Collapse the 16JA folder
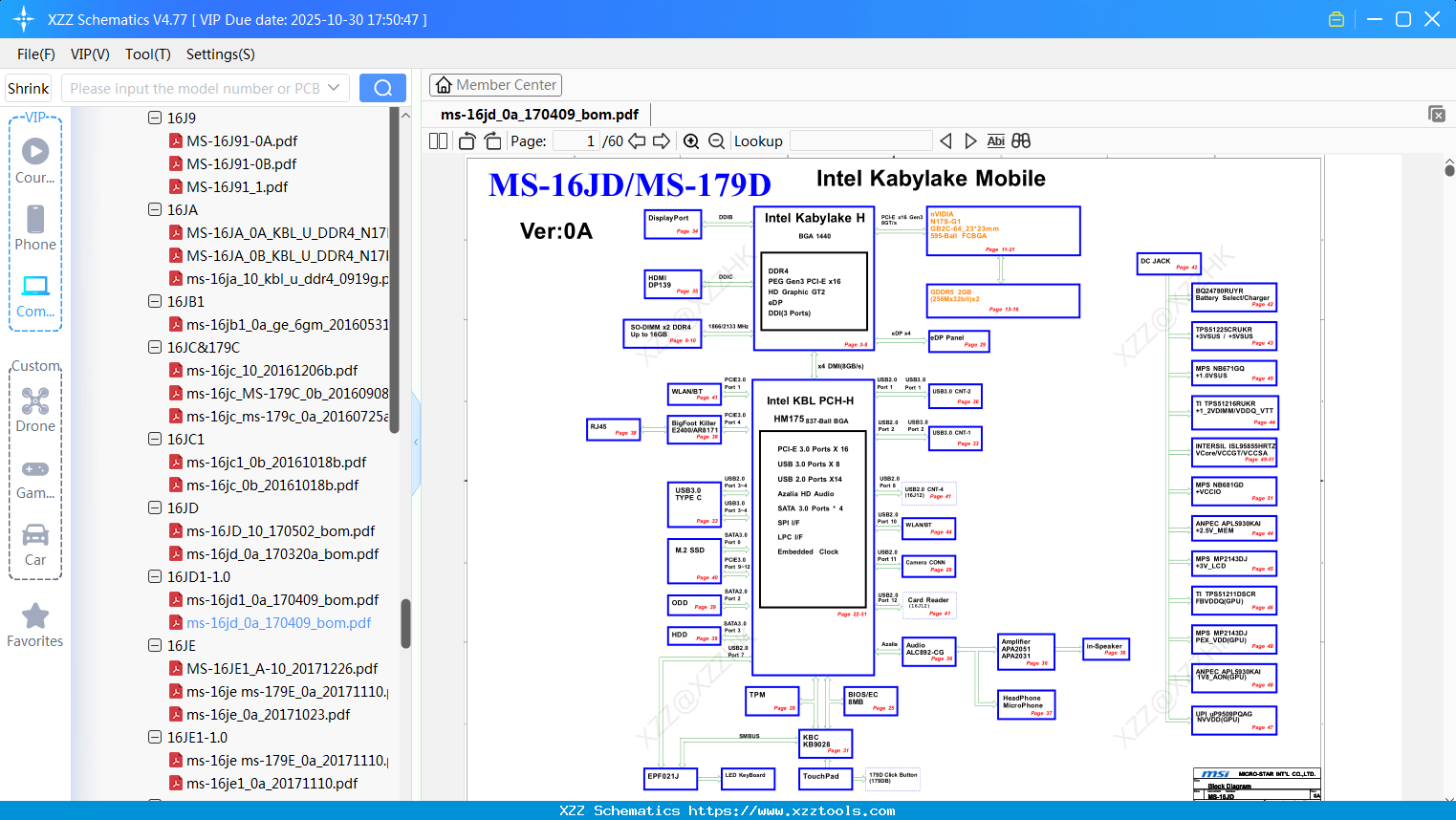The image size is (1456, 820). coord(155,209)
